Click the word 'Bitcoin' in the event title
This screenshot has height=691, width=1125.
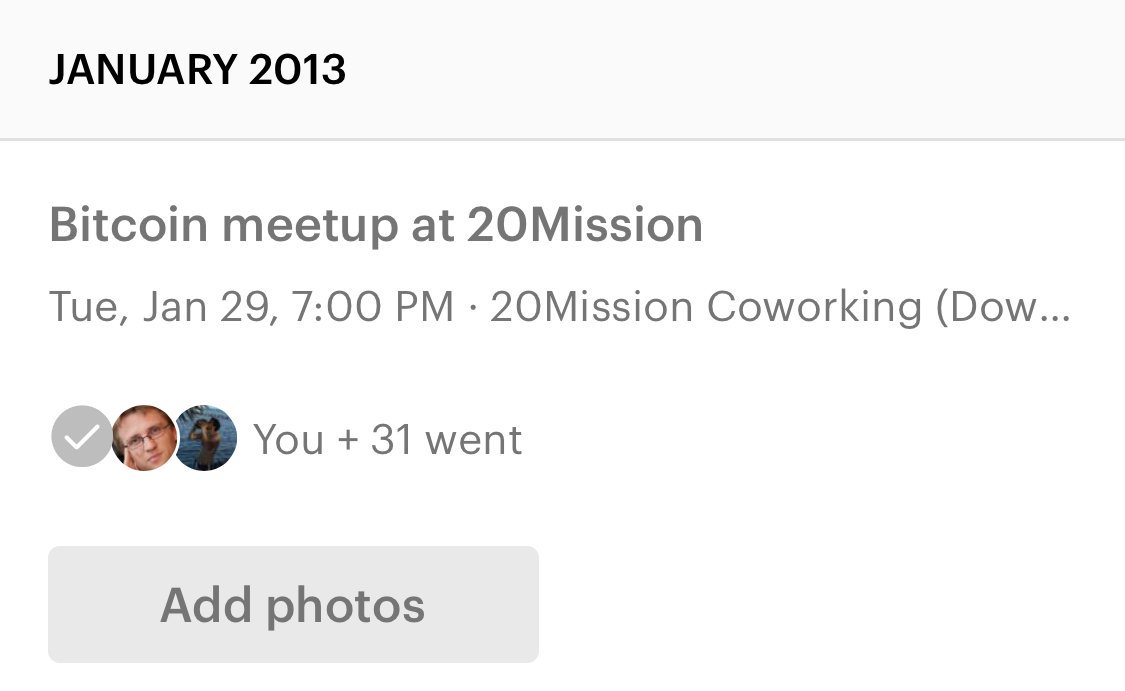tap(129, 225)
